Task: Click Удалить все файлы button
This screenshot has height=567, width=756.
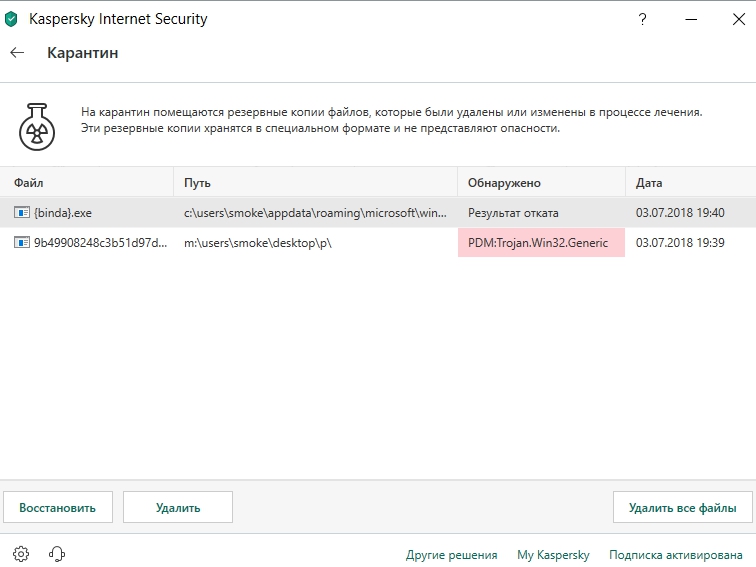Action: (682, 507)
